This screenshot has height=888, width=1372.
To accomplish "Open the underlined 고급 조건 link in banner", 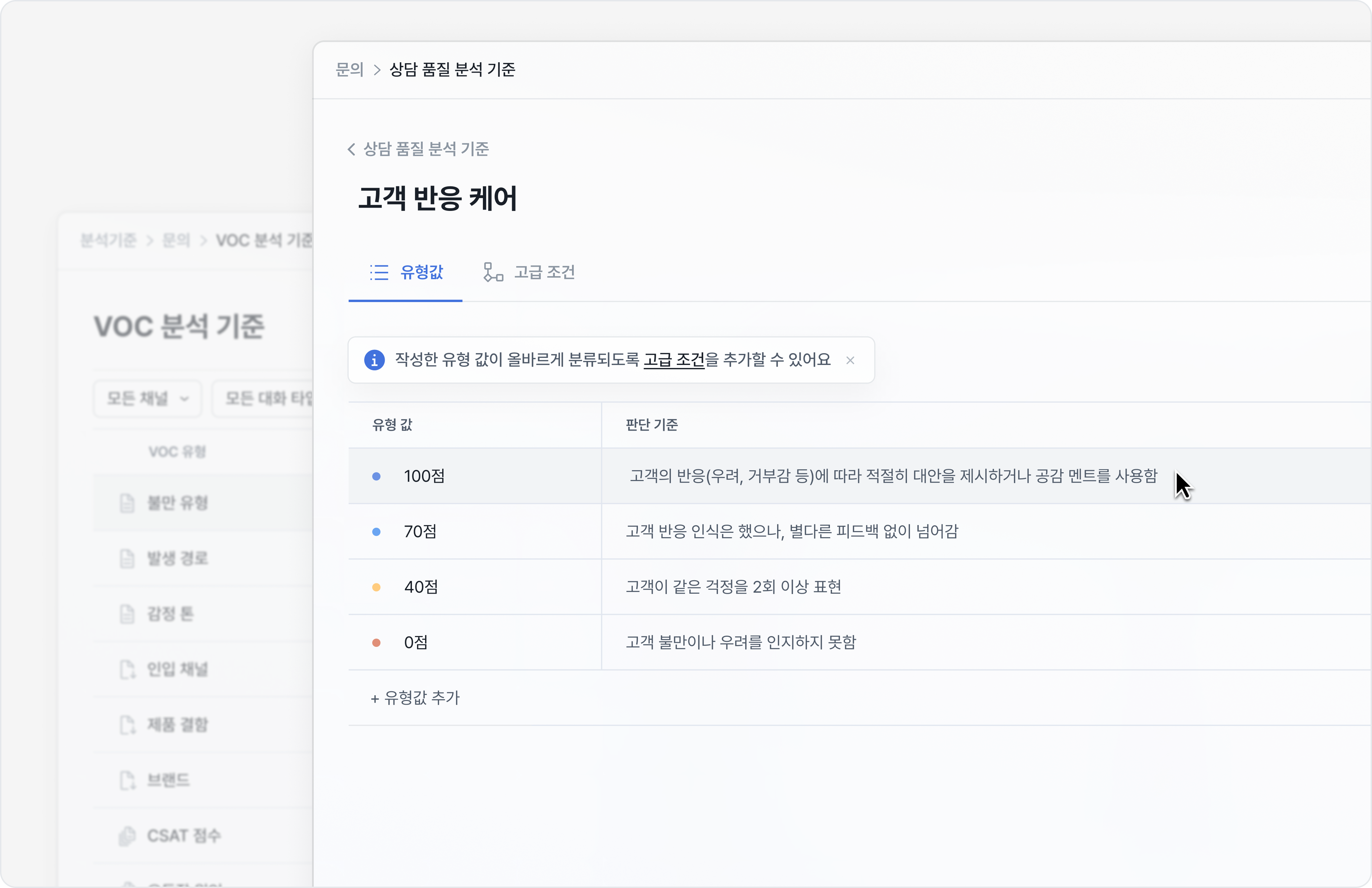I will (x=674, y=360).
